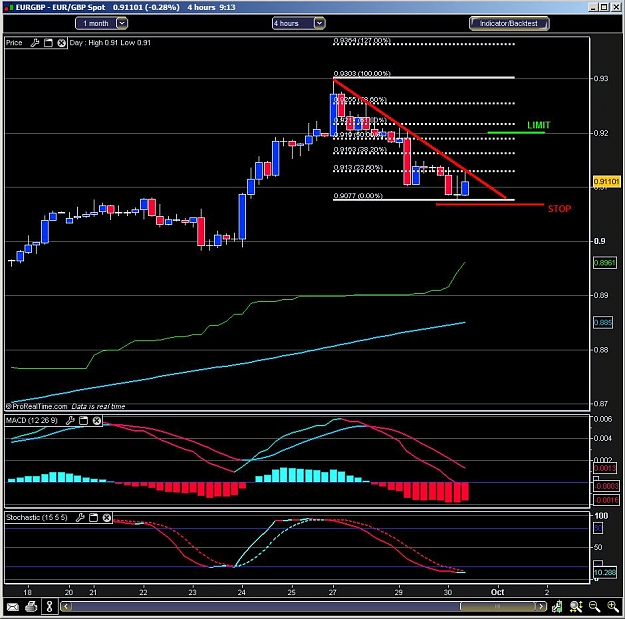Click Fibonacci label 0.9077 (0.00%)
Image resolution: width=625 pixels, height=619 pixels.
tap(358, 196)
